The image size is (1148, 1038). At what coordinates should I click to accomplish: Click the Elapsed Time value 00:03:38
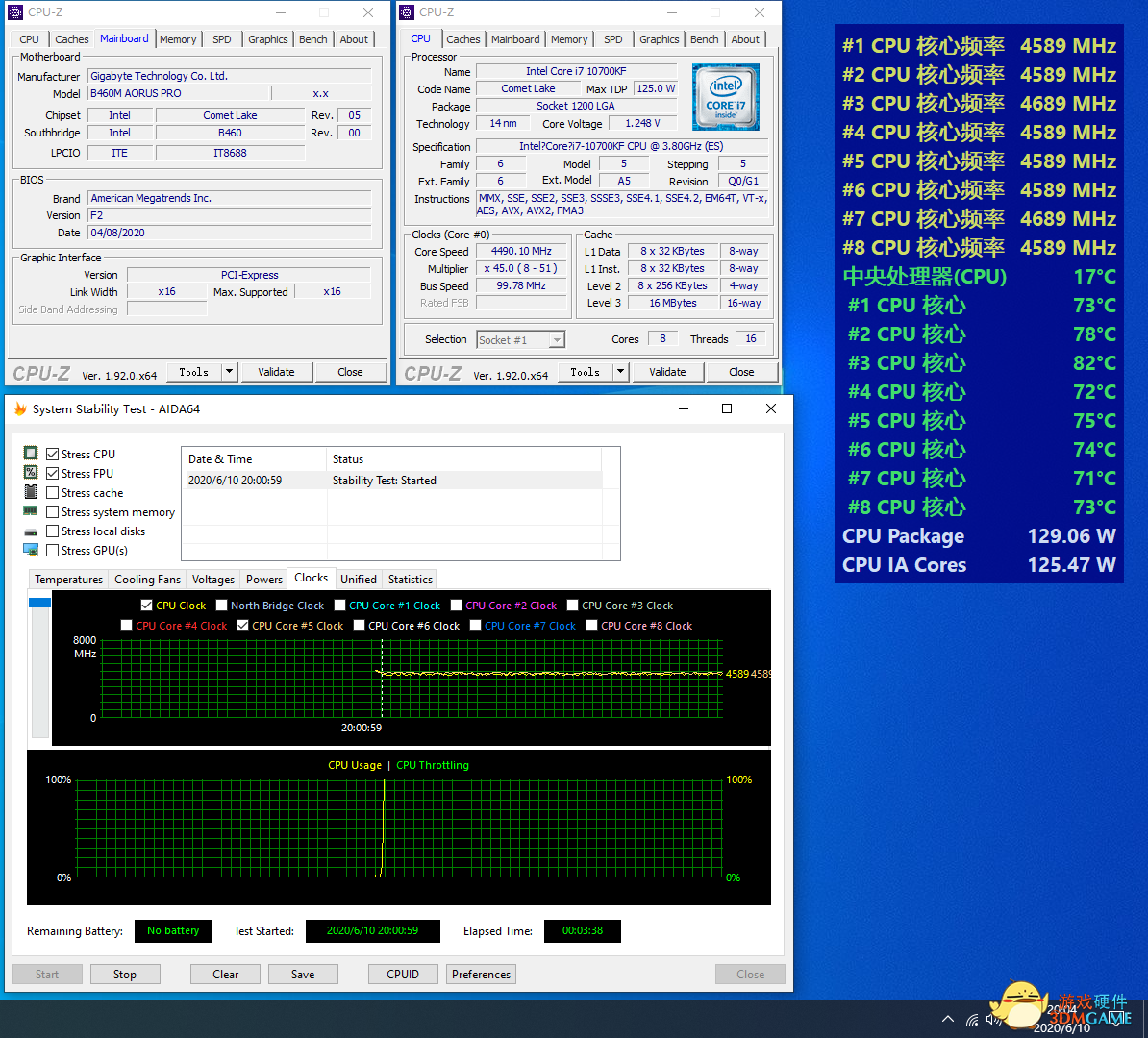[583, 930]
